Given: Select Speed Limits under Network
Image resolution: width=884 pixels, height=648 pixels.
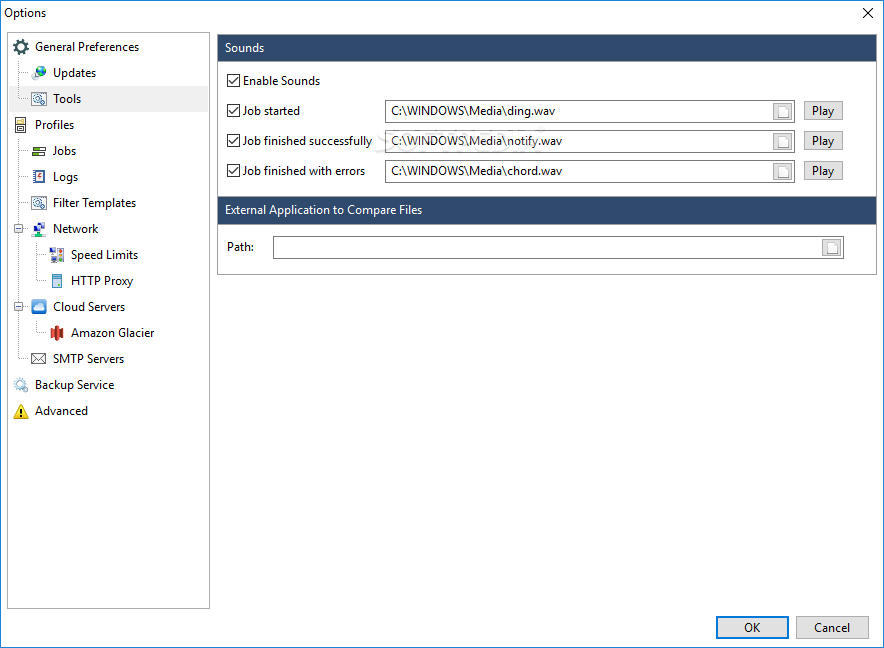Looking at the screenshot, I should click(104, 254).
